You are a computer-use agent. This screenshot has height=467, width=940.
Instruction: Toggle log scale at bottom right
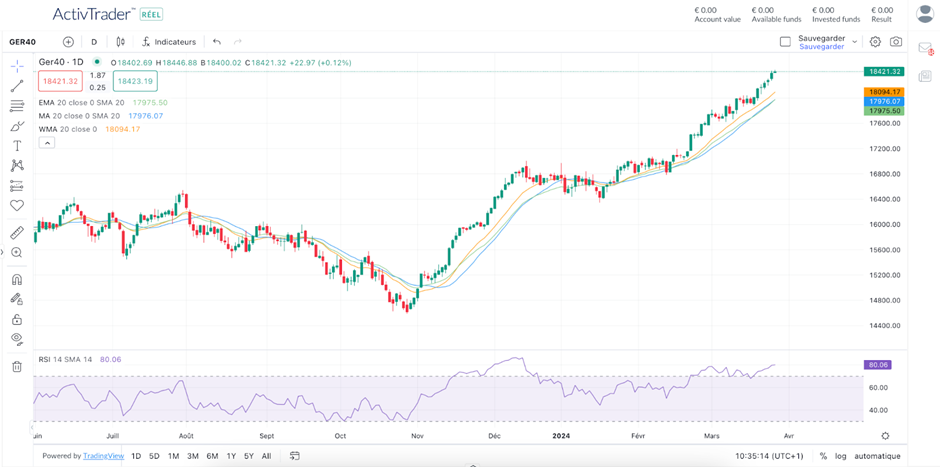pos(839,456)
